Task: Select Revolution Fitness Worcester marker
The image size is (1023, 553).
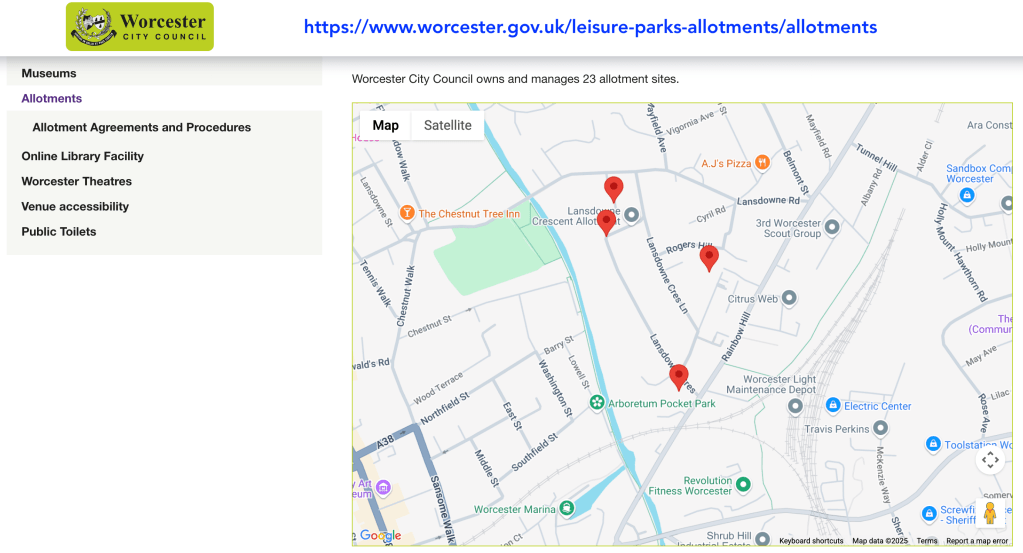Action: pyautogui.click(x=743, y=485)
